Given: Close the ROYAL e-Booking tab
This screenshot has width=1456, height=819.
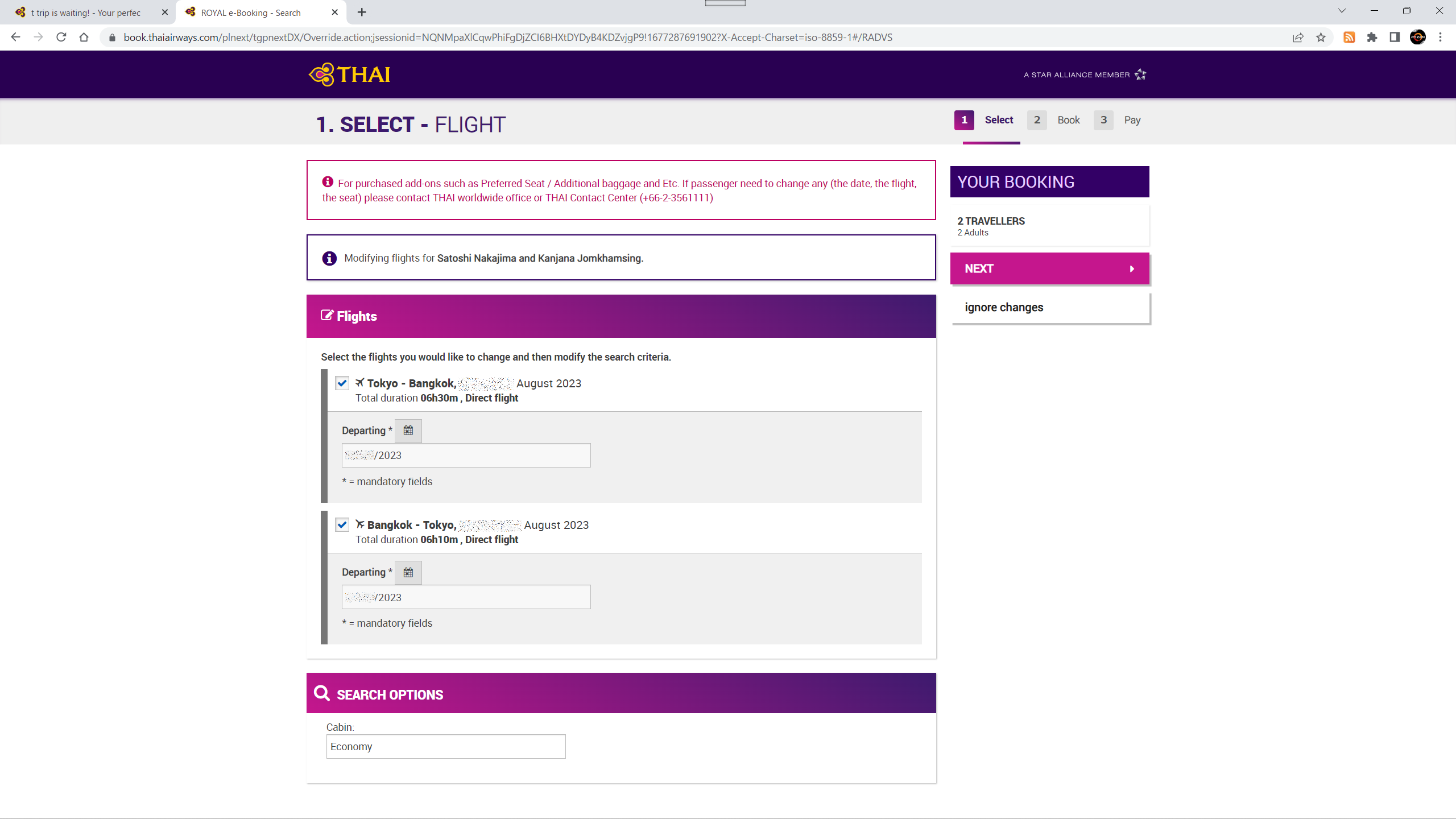Looking at the screenshot, I should click(x=335, y=12).
